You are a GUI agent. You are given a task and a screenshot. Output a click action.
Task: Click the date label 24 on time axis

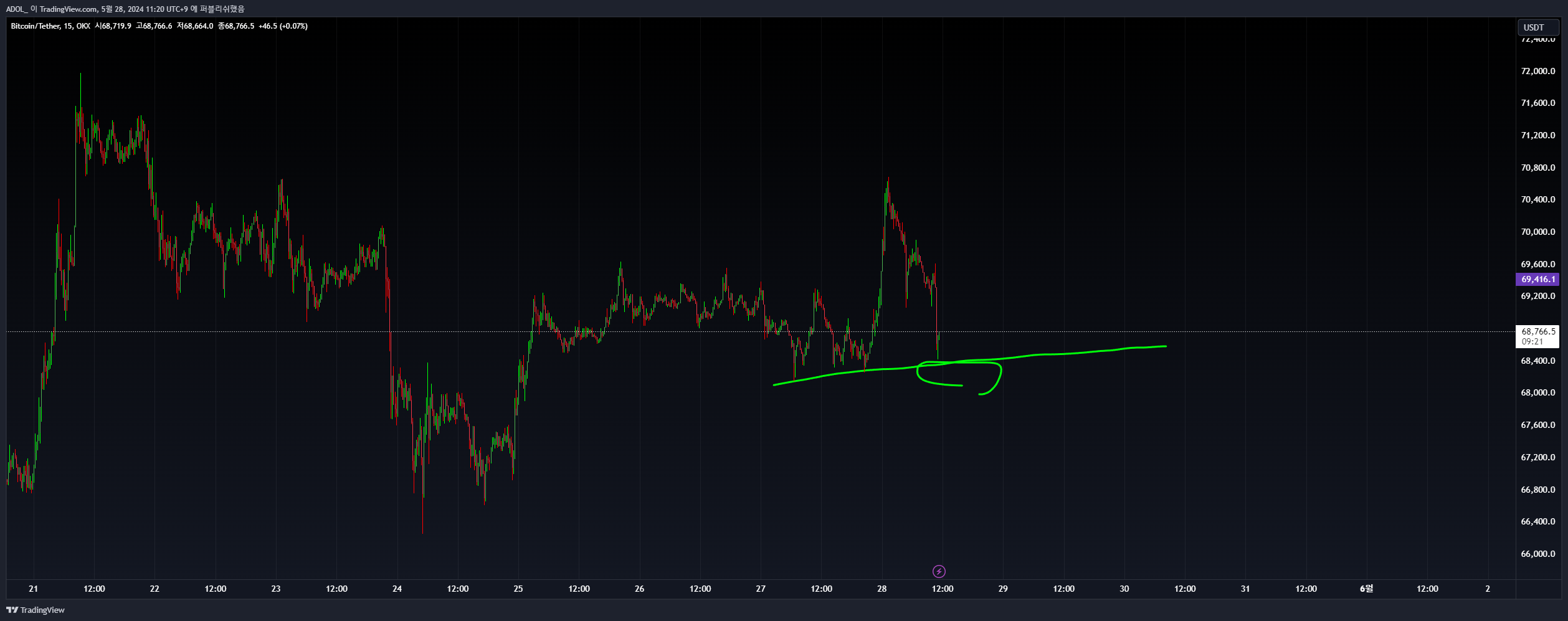pyautogui.click(x=397, y=589)
